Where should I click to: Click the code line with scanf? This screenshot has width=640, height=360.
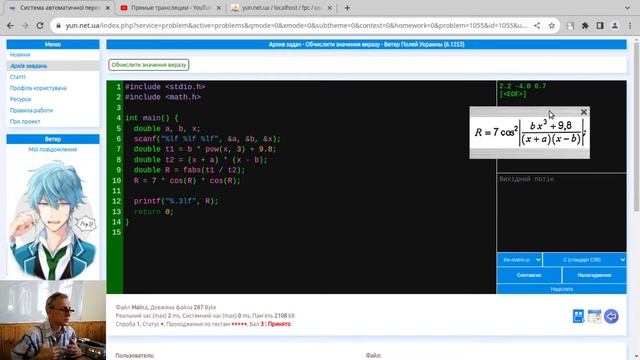click(207, 139)
